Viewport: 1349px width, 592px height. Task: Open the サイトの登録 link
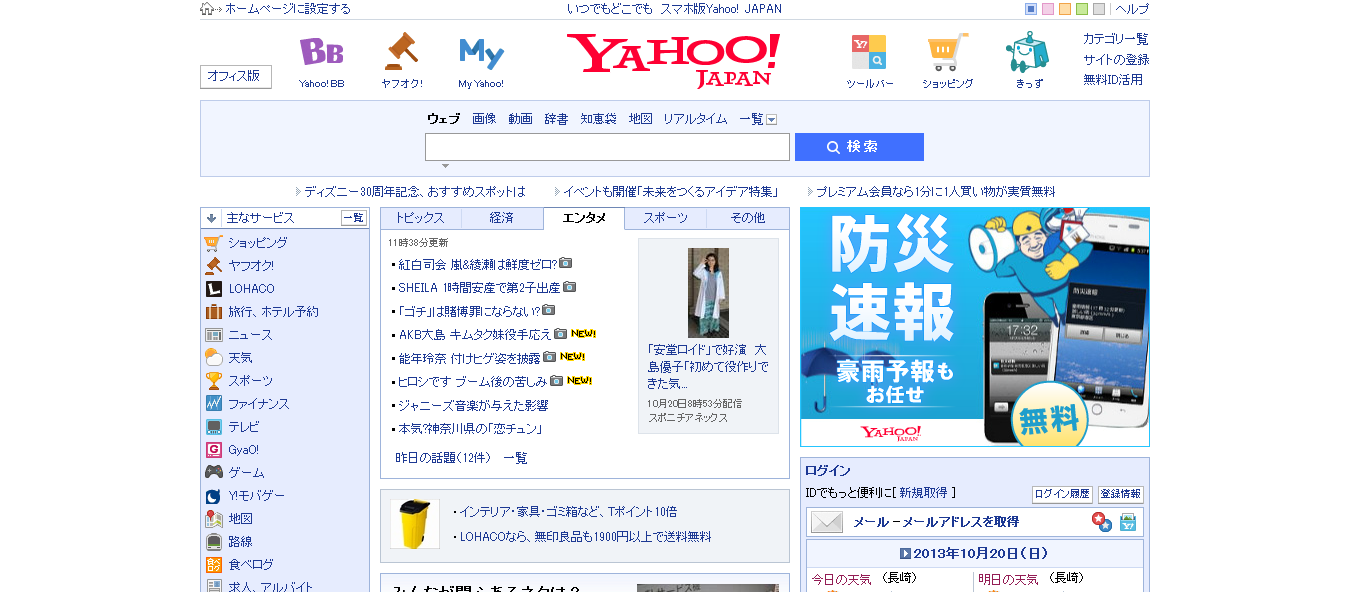pos(1116,60)
